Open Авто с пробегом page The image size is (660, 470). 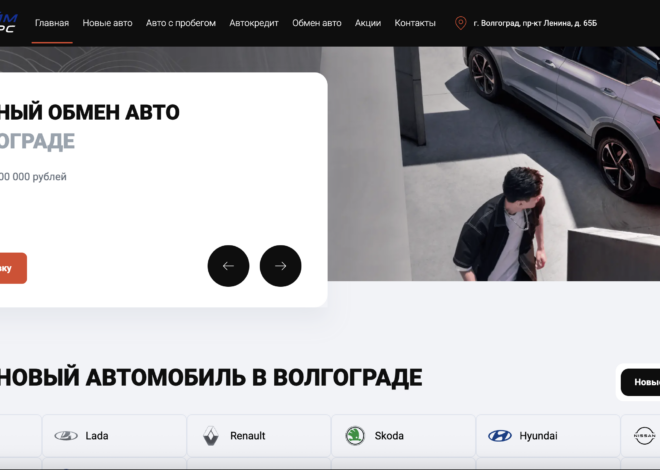pyautogui.click(x=181, y=23)
